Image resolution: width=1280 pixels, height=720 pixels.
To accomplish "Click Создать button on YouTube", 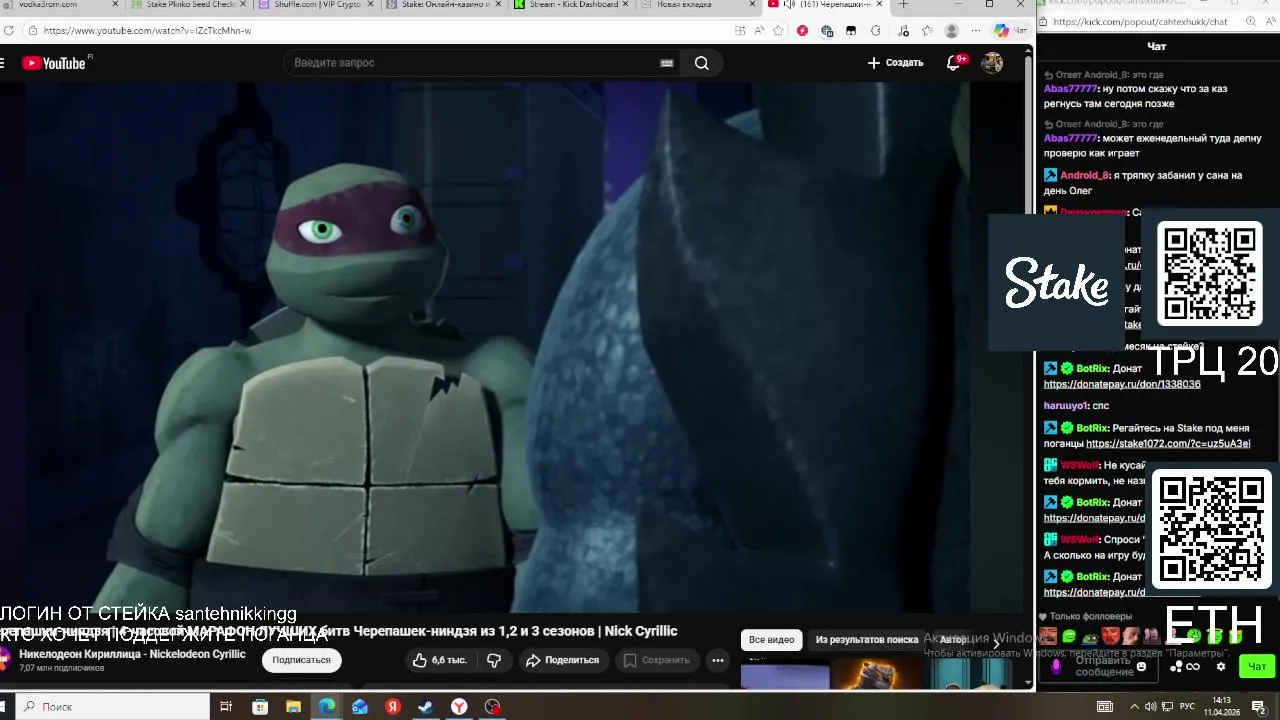I will 895,63.
